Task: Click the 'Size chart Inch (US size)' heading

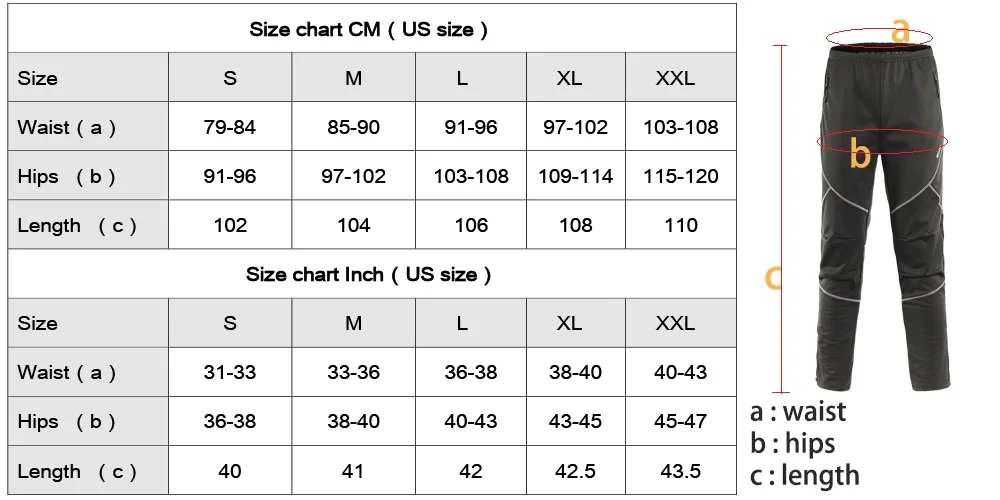Action: [369, 275]
